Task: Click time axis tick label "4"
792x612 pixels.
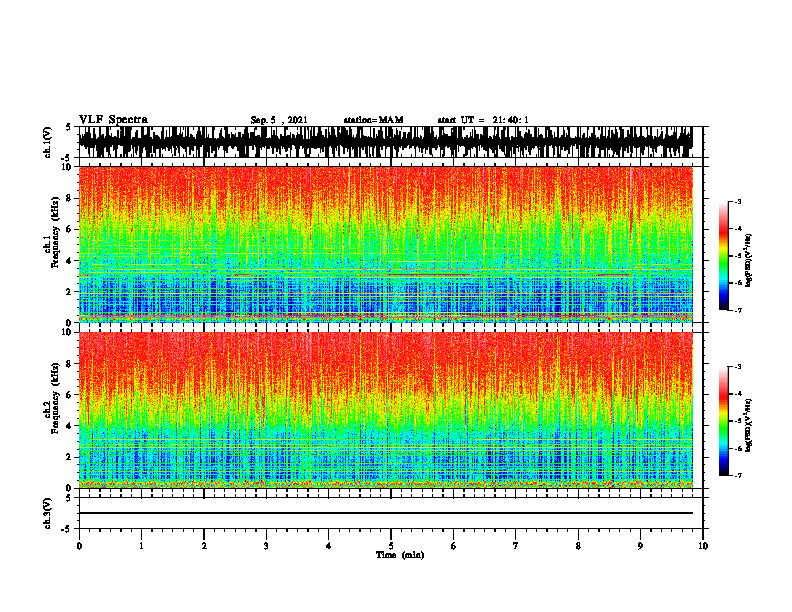Action: coord(329,546)
